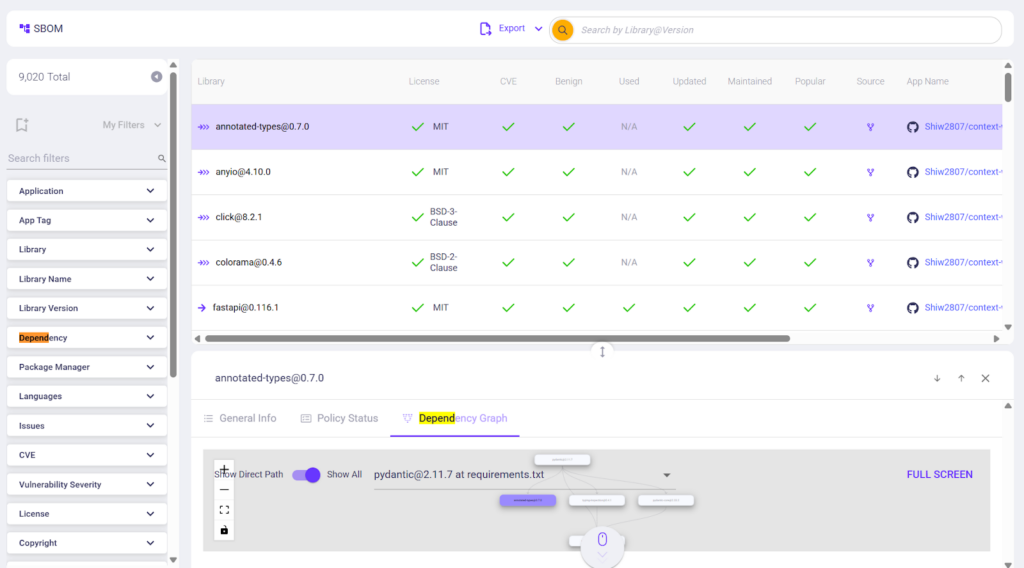Click the source branch icon for anyio@4.10.0
This screenshot has width=1024, height=568.
(x=871, y=172)
